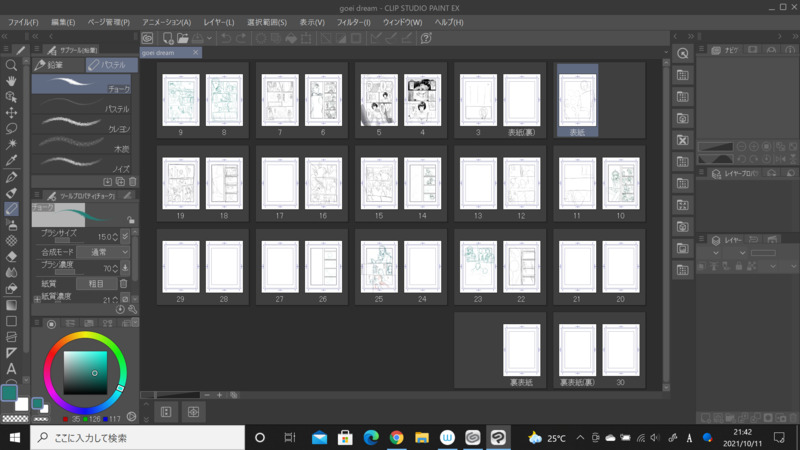Toggle the brush stroke preview lock

point(131,220)
